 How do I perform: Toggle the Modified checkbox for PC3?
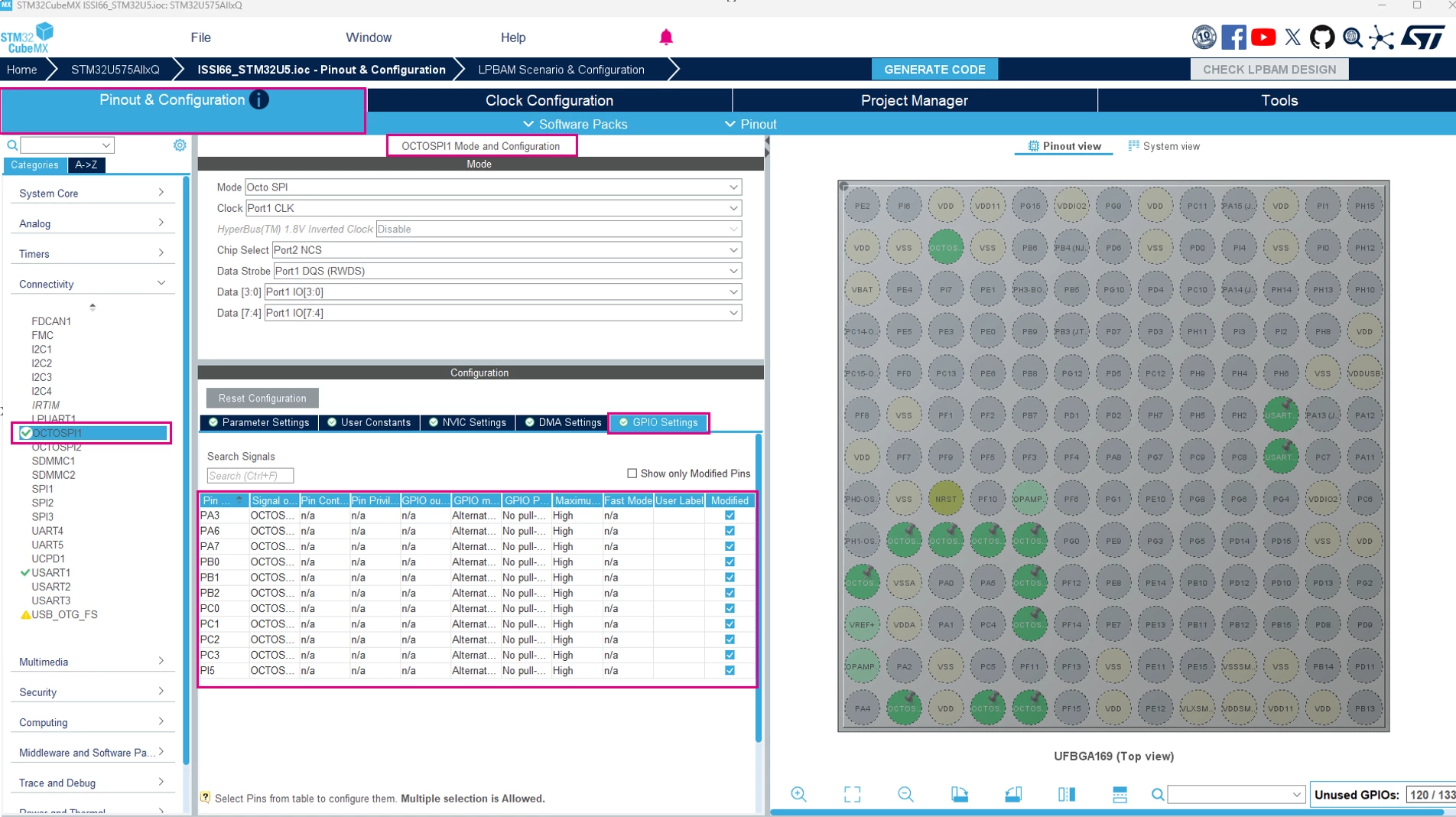730,655
